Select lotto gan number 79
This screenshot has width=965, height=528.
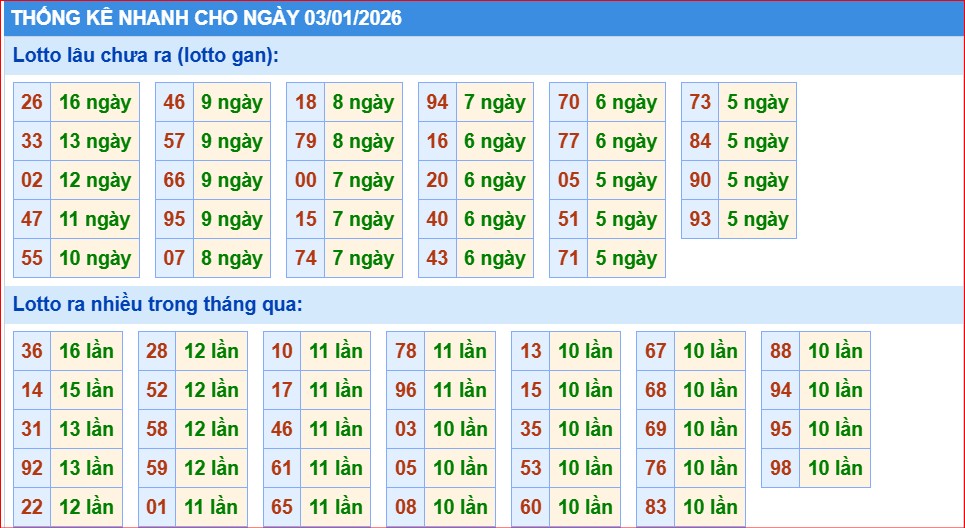pyautogui.click(x=306, y=141)
